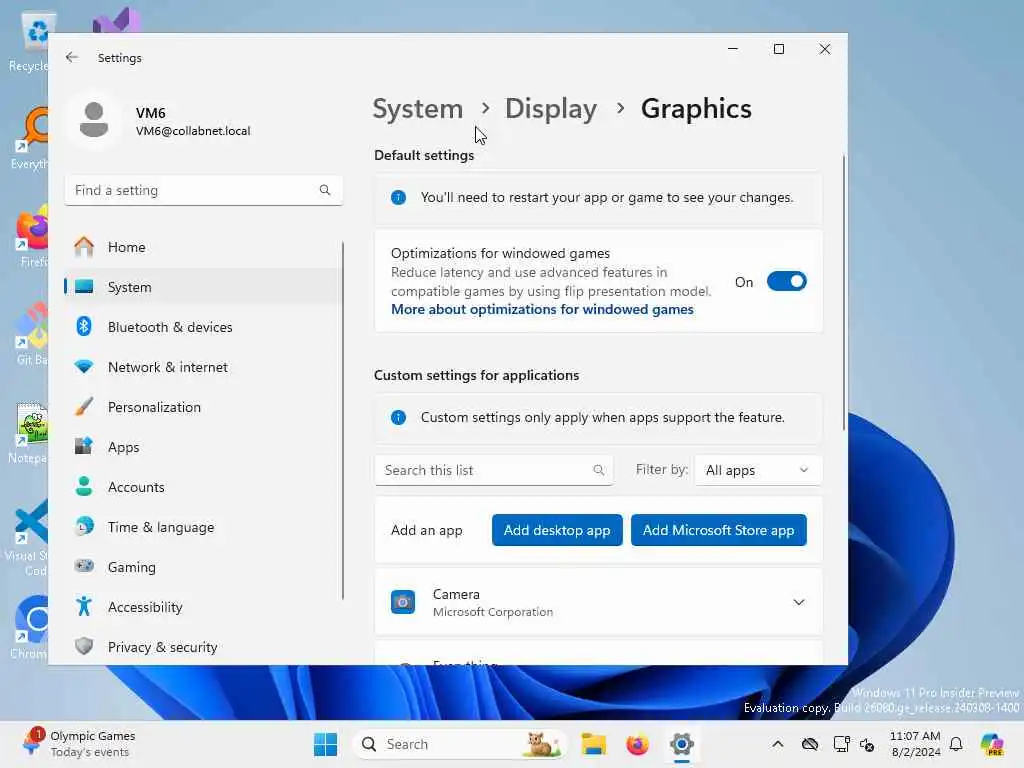Select Bluetooth & devices in sidebar
Screen dimensions: 1024x768
click(203, 327)
